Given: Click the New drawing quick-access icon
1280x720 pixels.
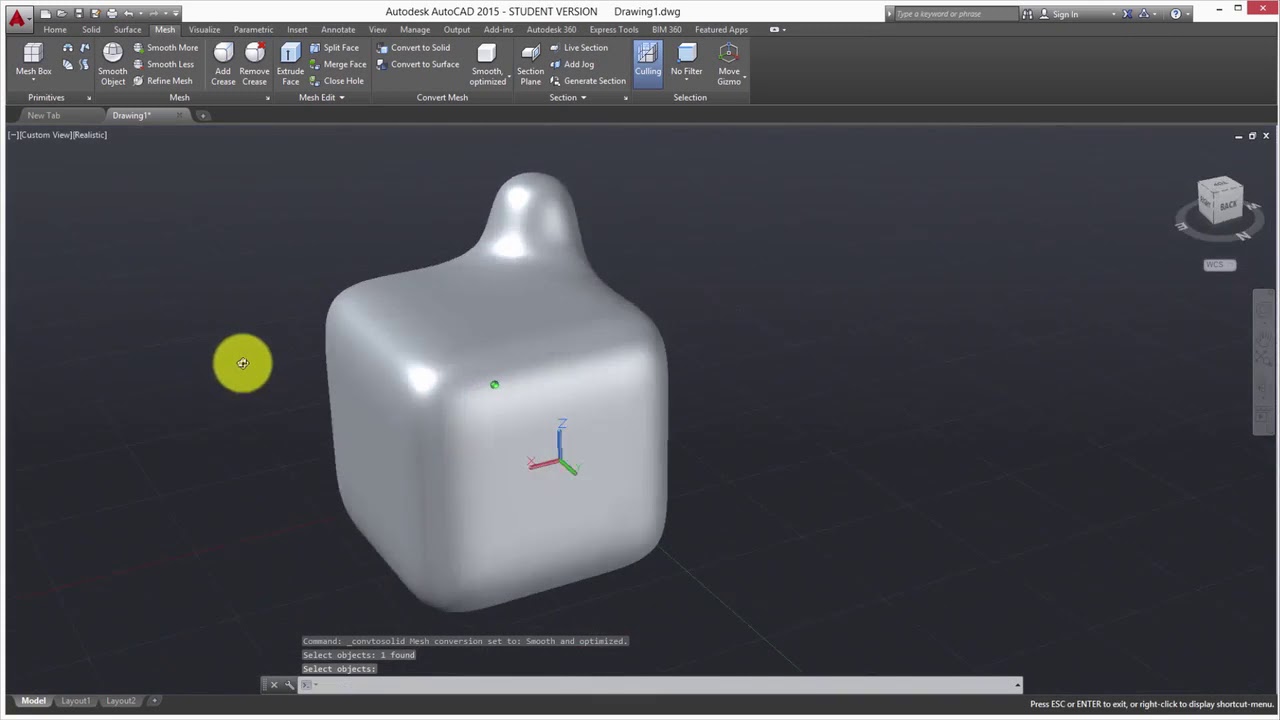Looking at the screenshot, I should pos(46,13).
